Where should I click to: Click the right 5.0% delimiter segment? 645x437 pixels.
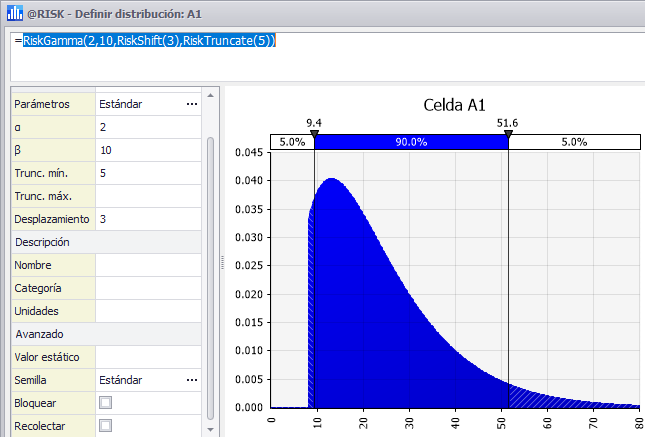click(x=574, y=142)
